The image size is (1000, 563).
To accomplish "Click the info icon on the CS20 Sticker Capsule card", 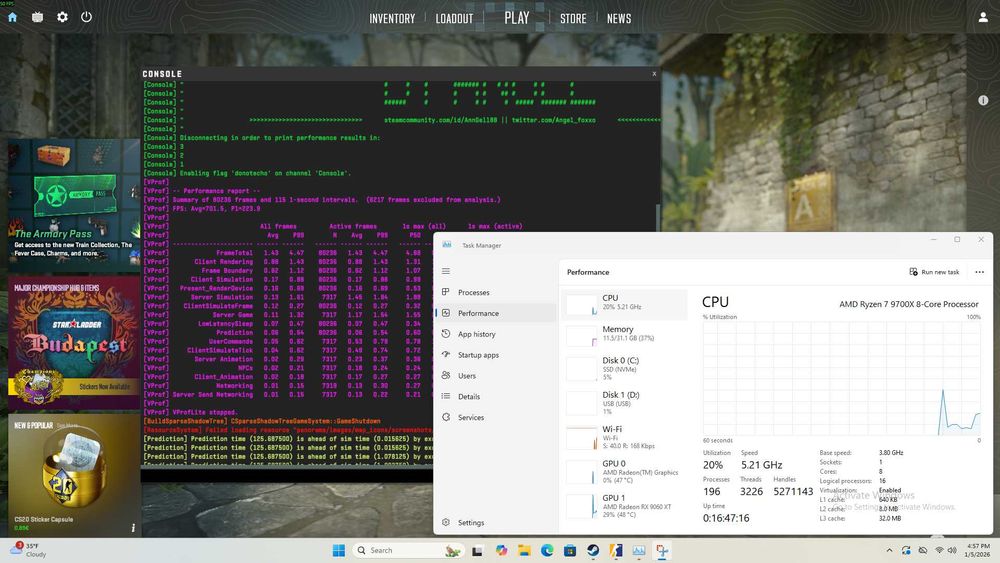I will (x=133, y=527).
